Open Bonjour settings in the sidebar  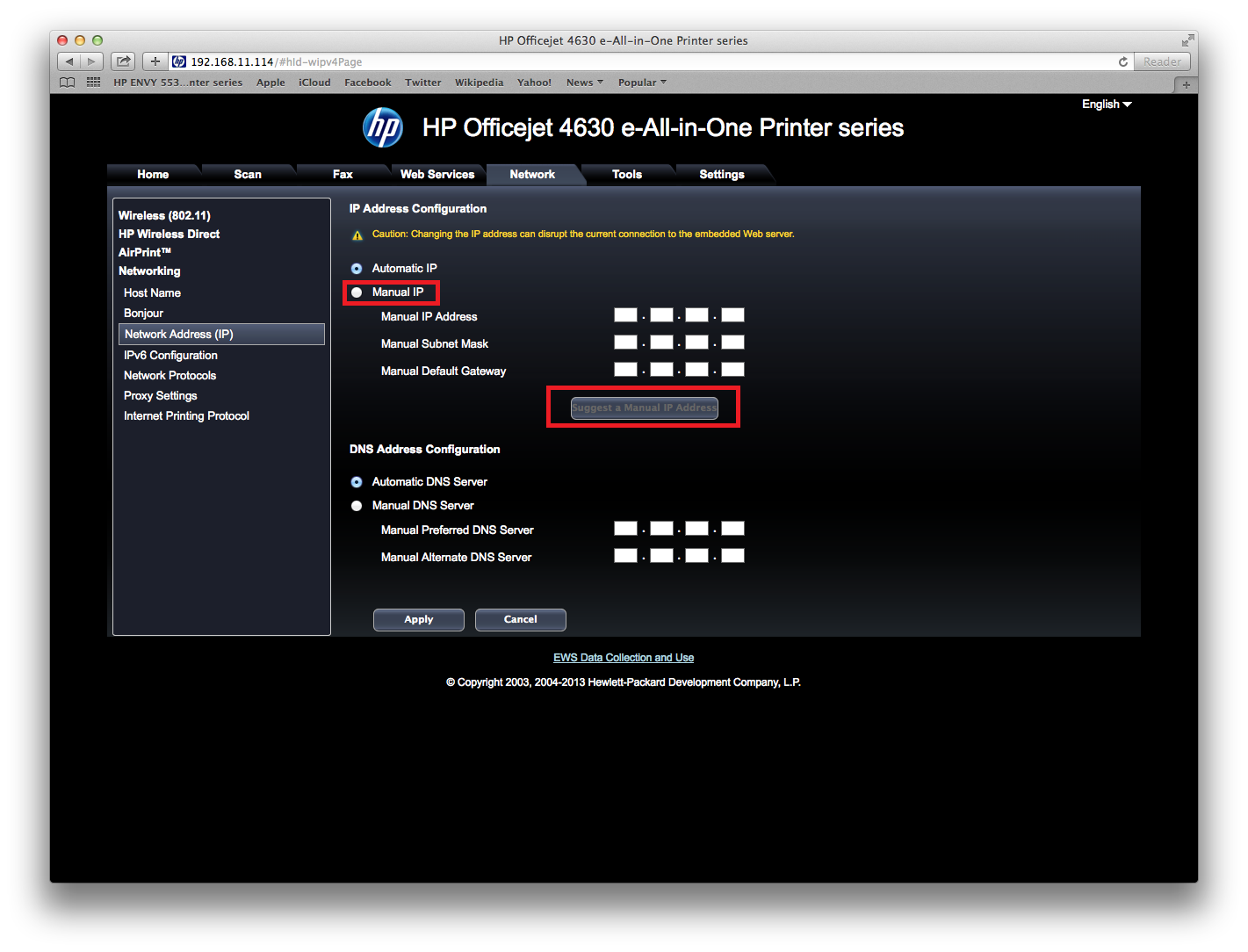tap(143, 314)
